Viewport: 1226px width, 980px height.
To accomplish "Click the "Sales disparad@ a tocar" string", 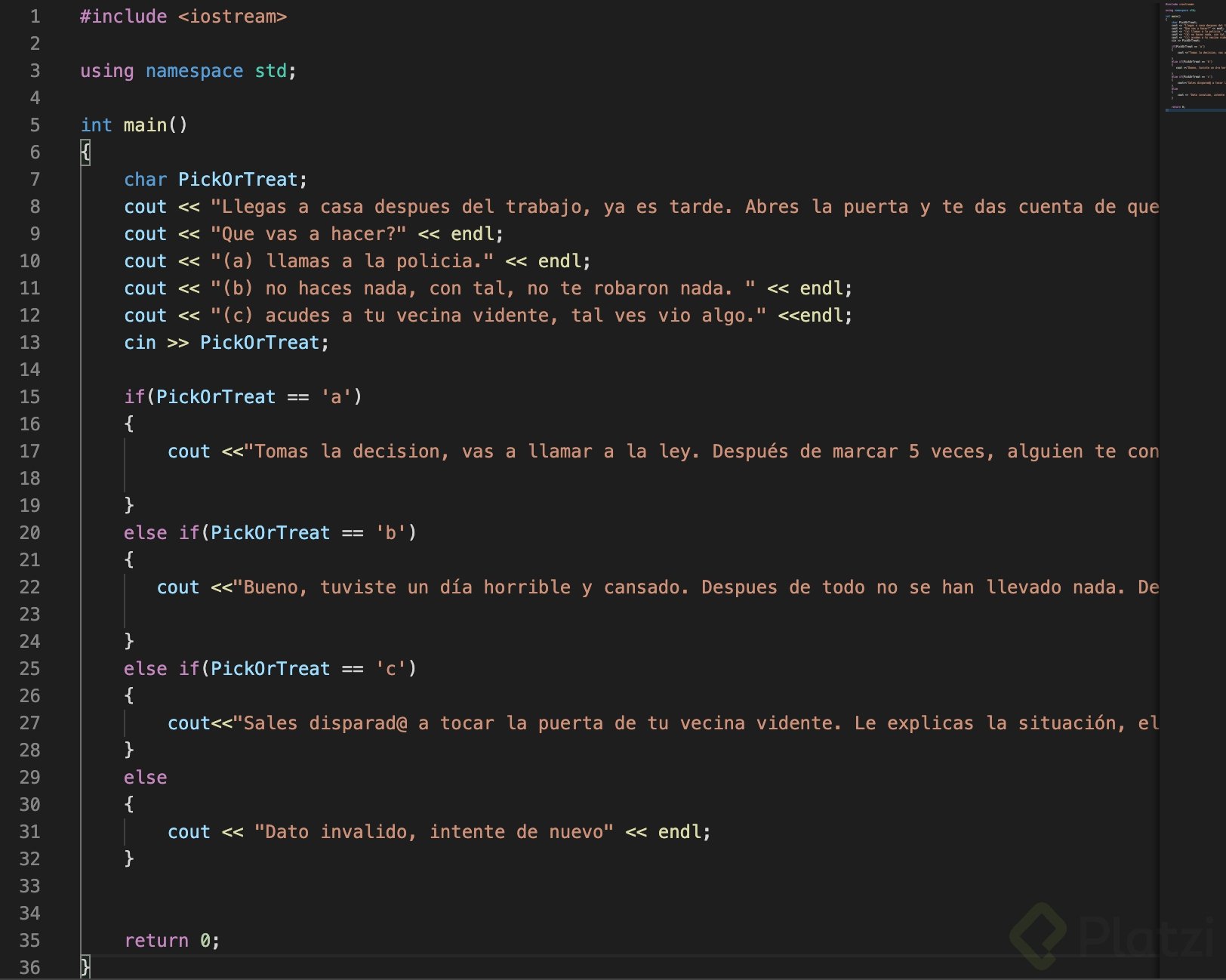I will click(x=696, y=723).
